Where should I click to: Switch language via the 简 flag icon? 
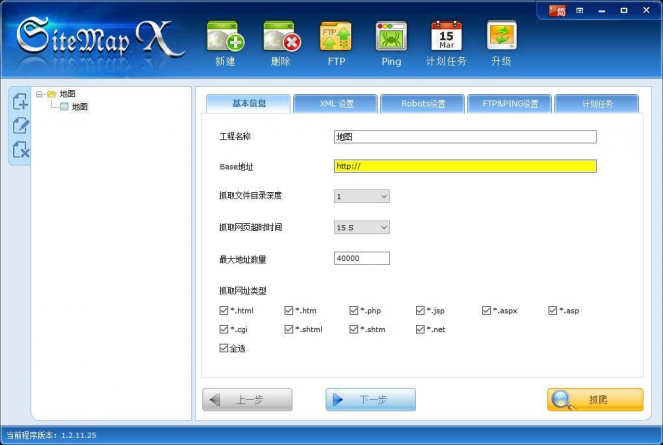557,11
